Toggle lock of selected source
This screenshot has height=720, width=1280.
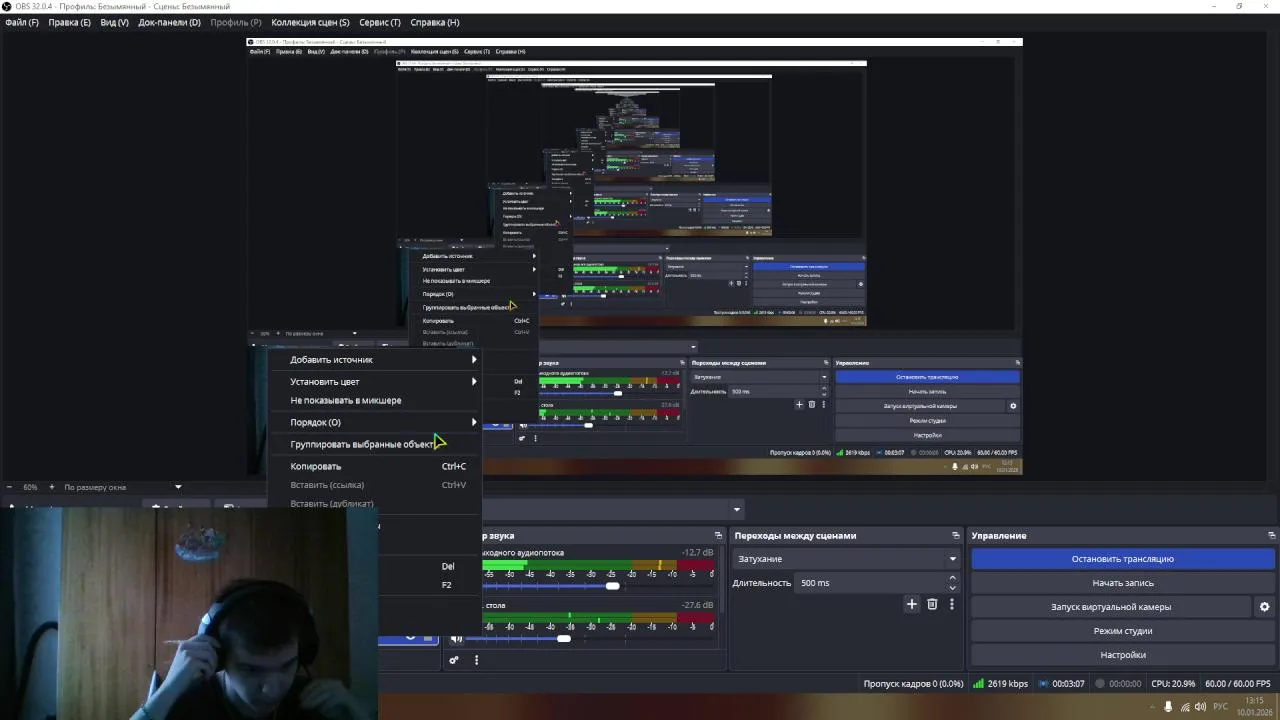point(429,637)
